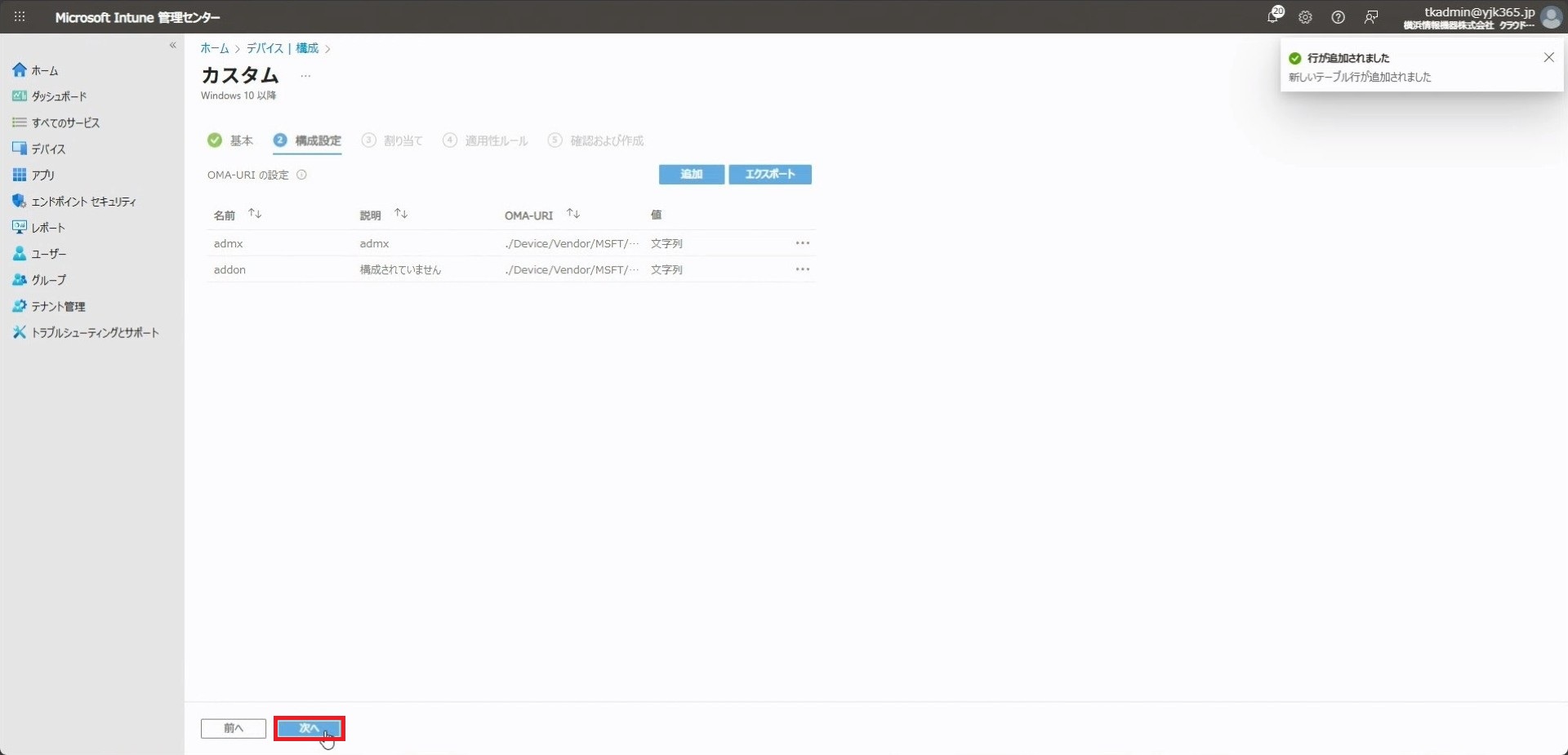Open the feedback icon in header
Image resolution: width=1568 pixels, height=755 pixels.
pos(1371,17)
